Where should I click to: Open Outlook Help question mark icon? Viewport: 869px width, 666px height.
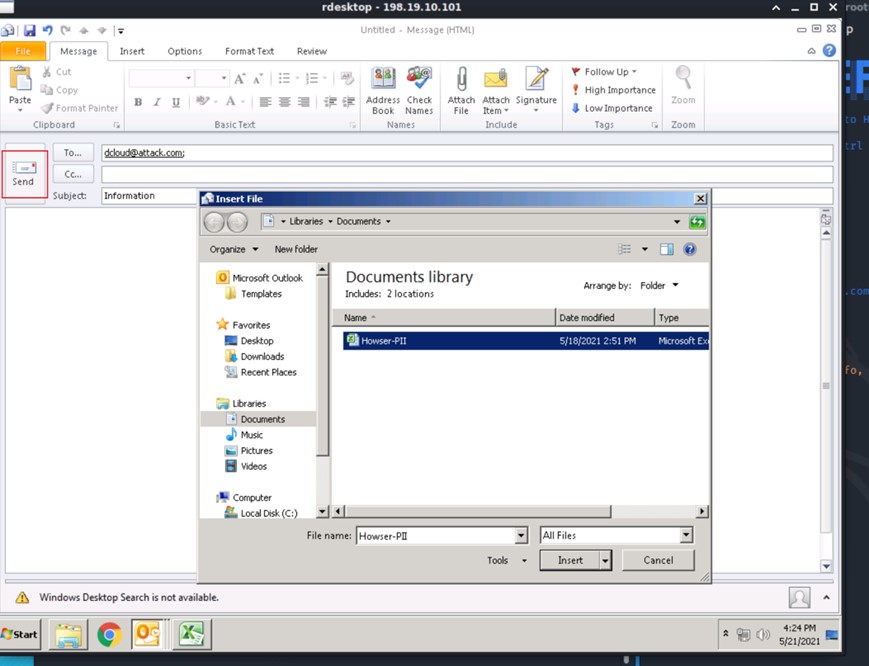pos(829,50)
